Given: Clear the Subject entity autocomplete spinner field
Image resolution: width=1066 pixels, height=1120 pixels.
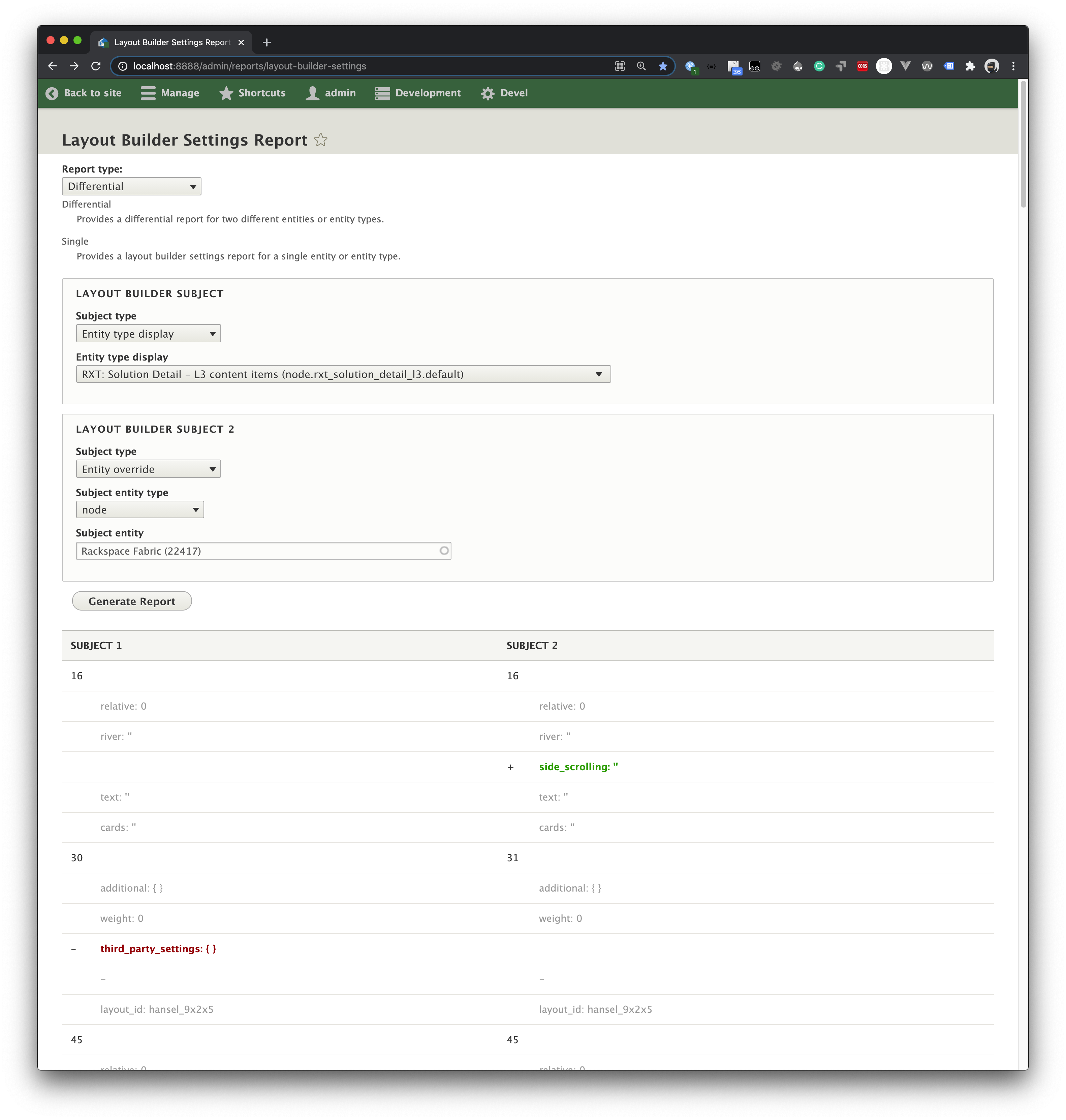Looking at the screenshot, I should coord(444,551).
